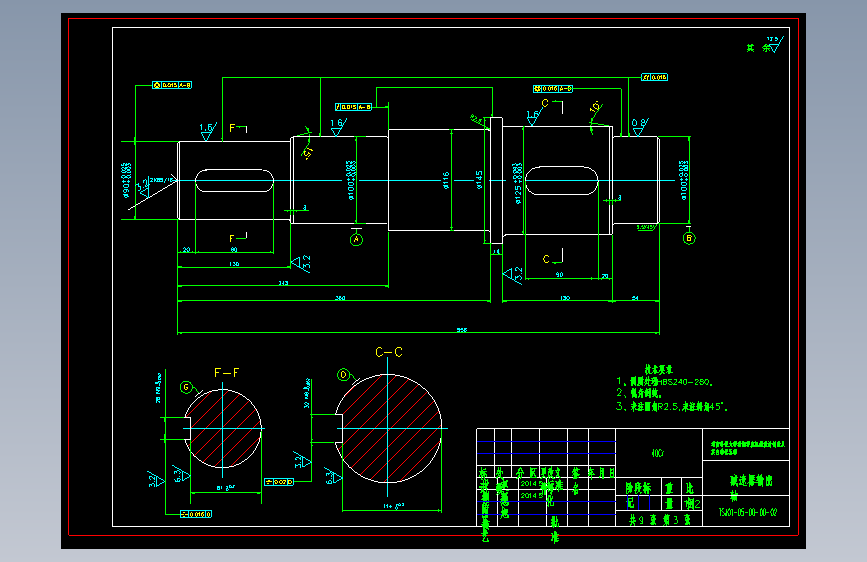The image size is (867, 562).
Task: Select the 130 dimension right of the flange
Action: coord(565,298)
